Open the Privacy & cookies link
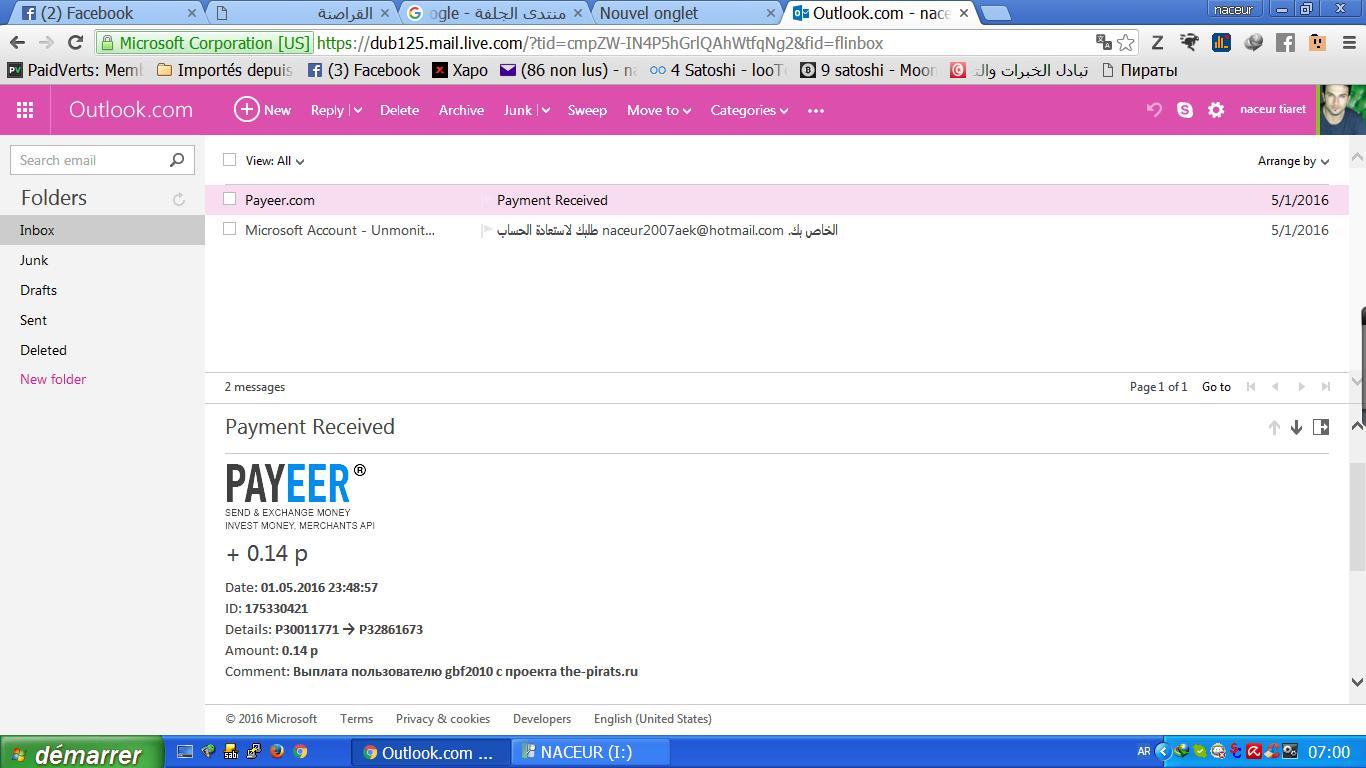 coord(442,719)
